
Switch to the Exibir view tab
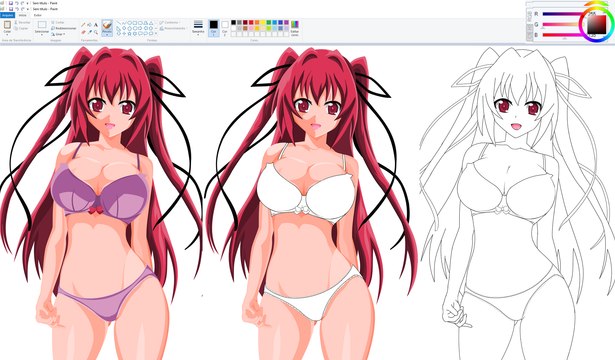(x=38, y=15)
